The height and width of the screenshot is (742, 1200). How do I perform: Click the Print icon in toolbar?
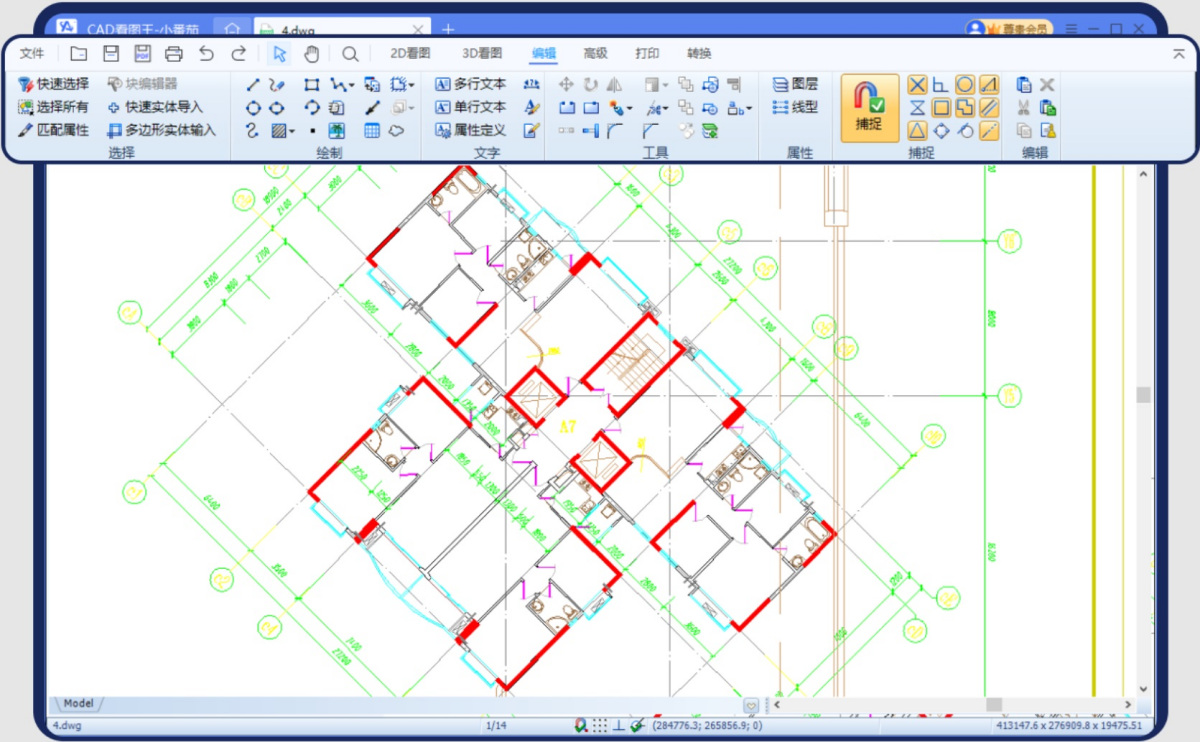coord(174,54)
